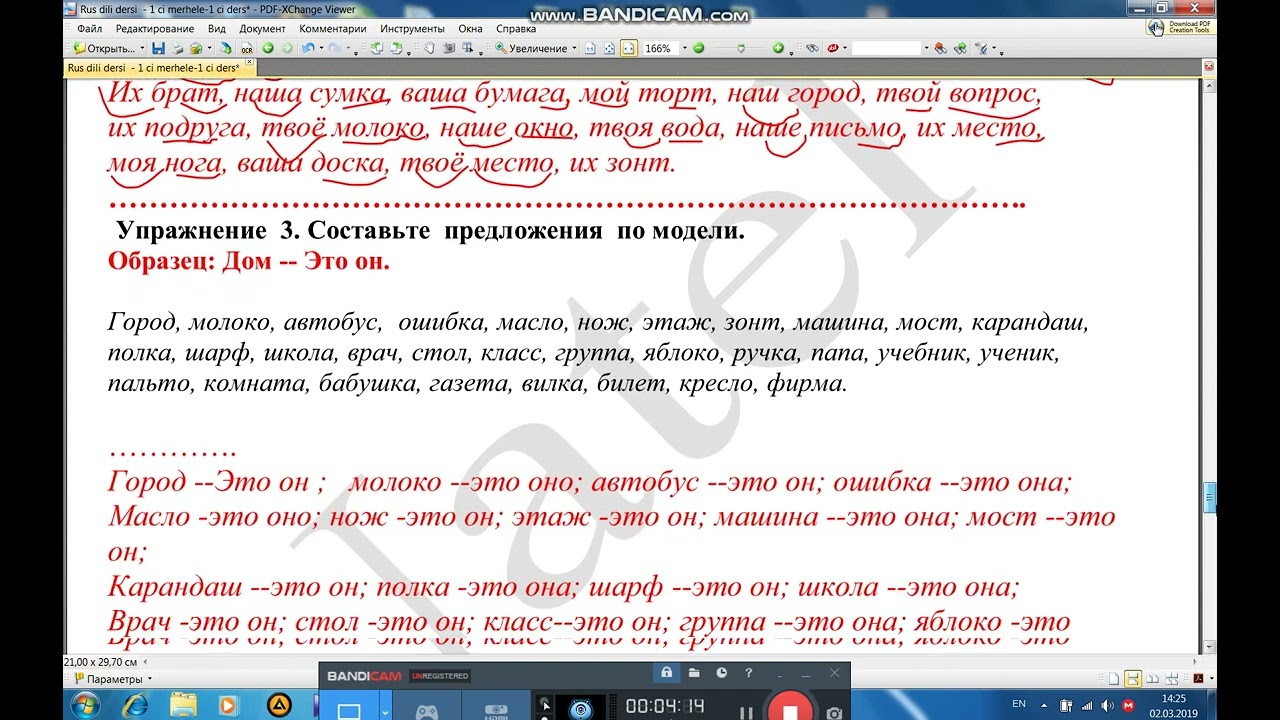Click the Bandicam lock icon
The width and height of the screenshot is (1280, 720).
tap(666, 673)
